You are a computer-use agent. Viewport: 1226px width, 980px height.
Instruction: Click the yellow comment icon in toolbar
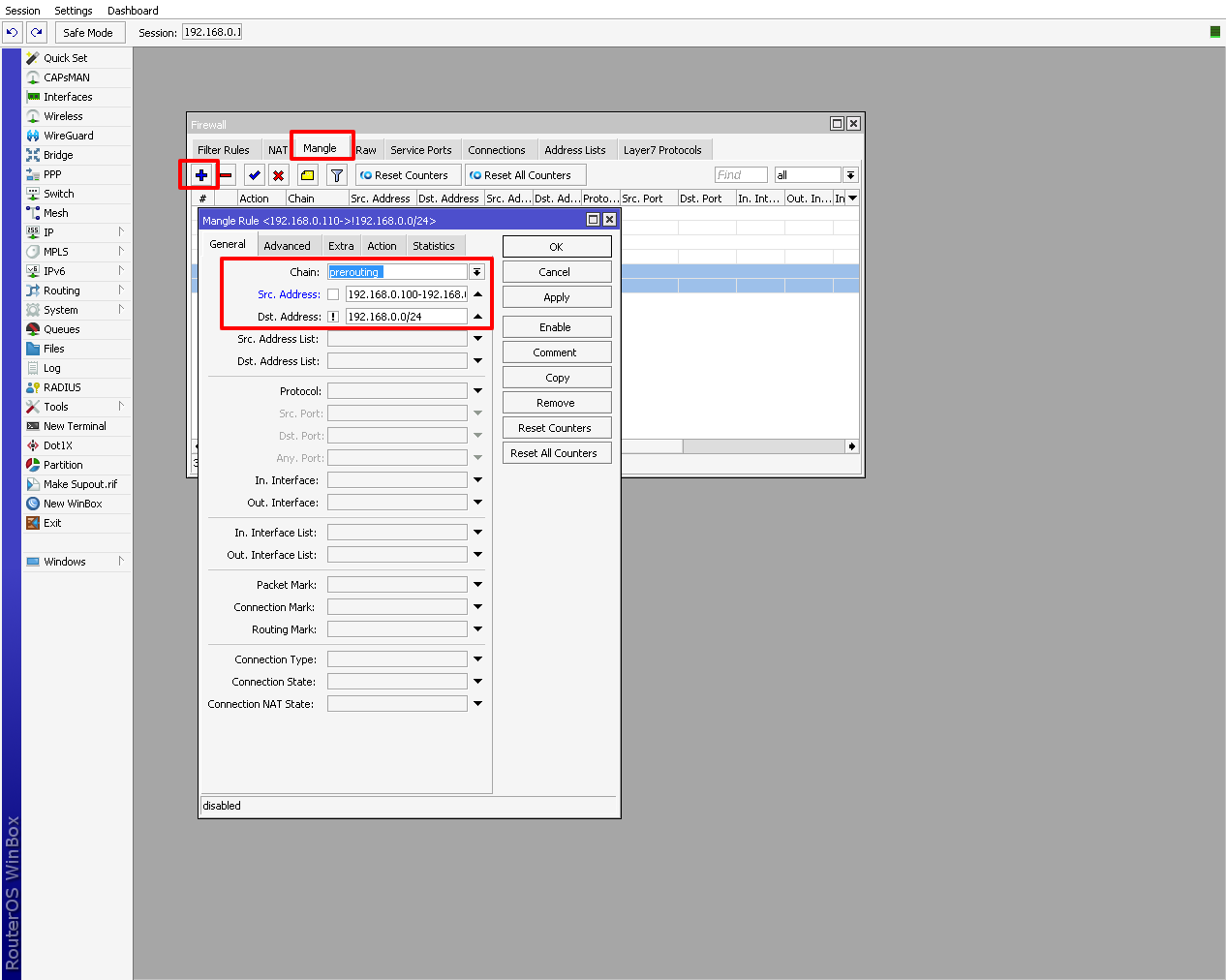pyautogui.click(x=307, y=175)
